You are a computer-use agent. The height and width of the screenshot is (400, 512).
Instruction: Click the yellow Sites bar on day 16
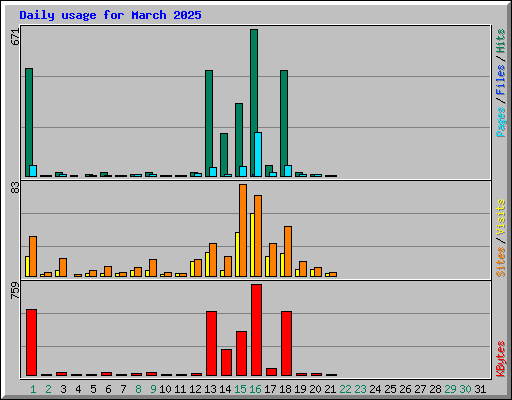pyautogui.click(x=252, y=245)
